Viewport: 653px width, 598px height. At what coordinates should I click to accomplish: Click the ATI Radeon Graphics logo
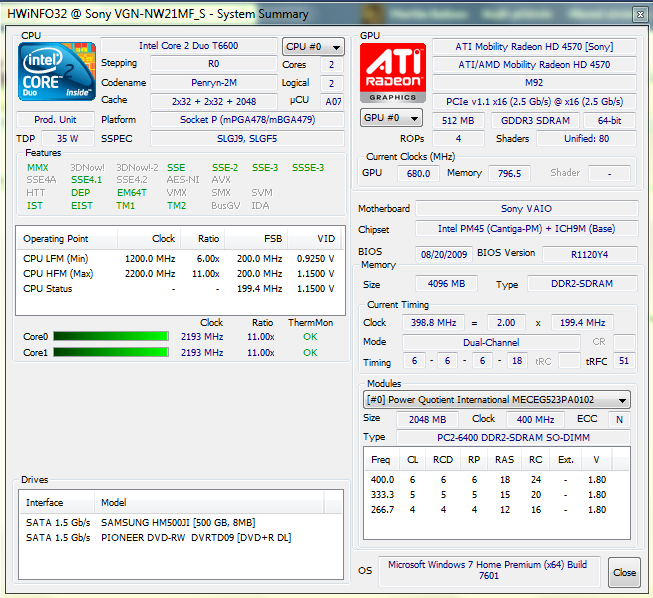[392, 73]
